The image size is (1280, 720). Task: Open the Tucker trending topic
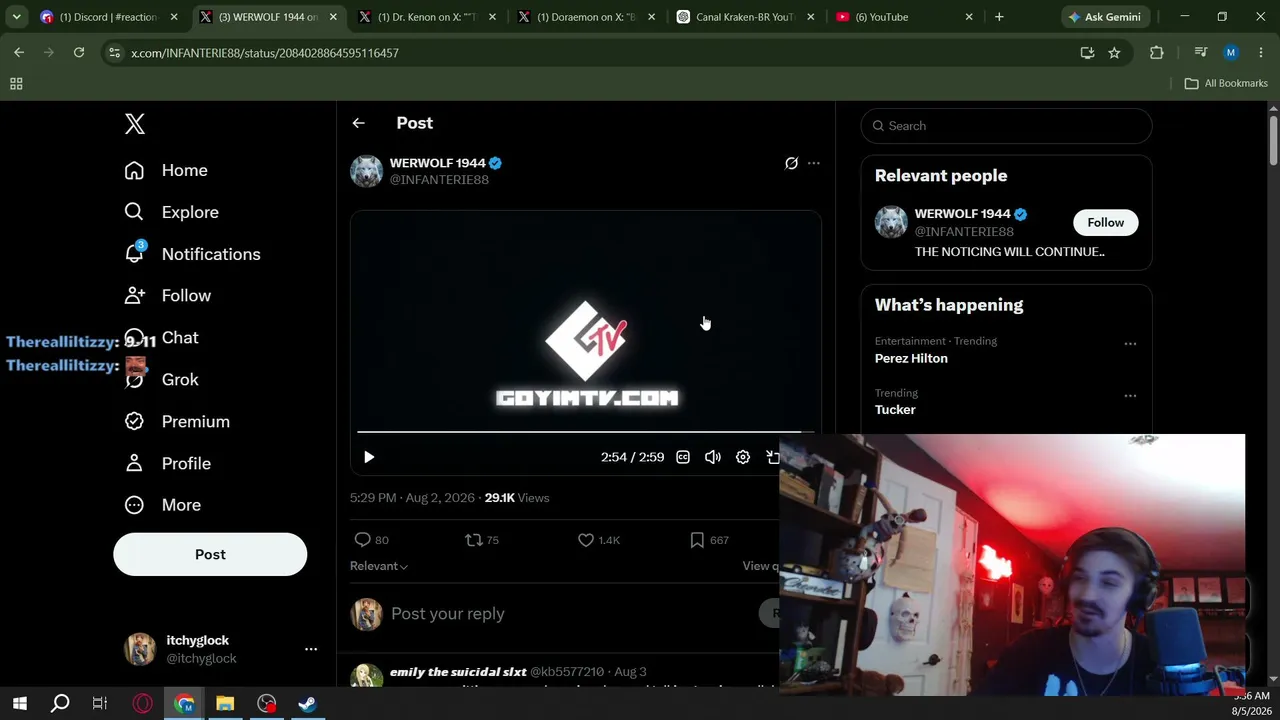895,410
